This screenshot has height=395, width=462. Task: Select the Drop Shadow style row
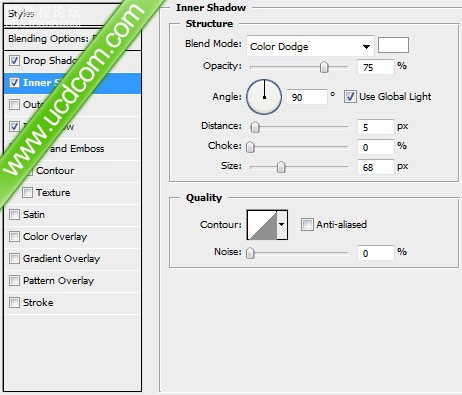pyautogui.click(x=73, y=61)
